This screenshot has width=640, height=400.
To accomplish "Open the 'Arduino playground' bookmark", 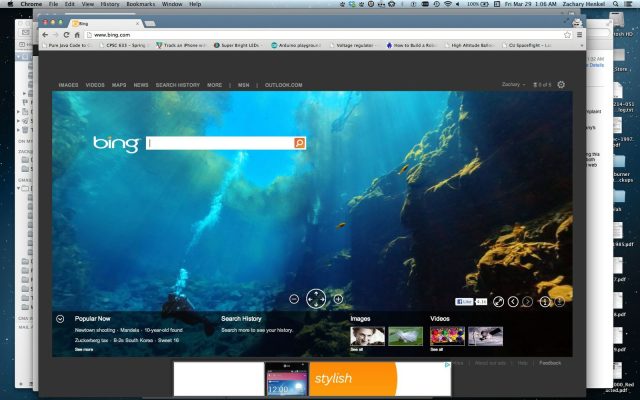I will [x=296, y=45].
